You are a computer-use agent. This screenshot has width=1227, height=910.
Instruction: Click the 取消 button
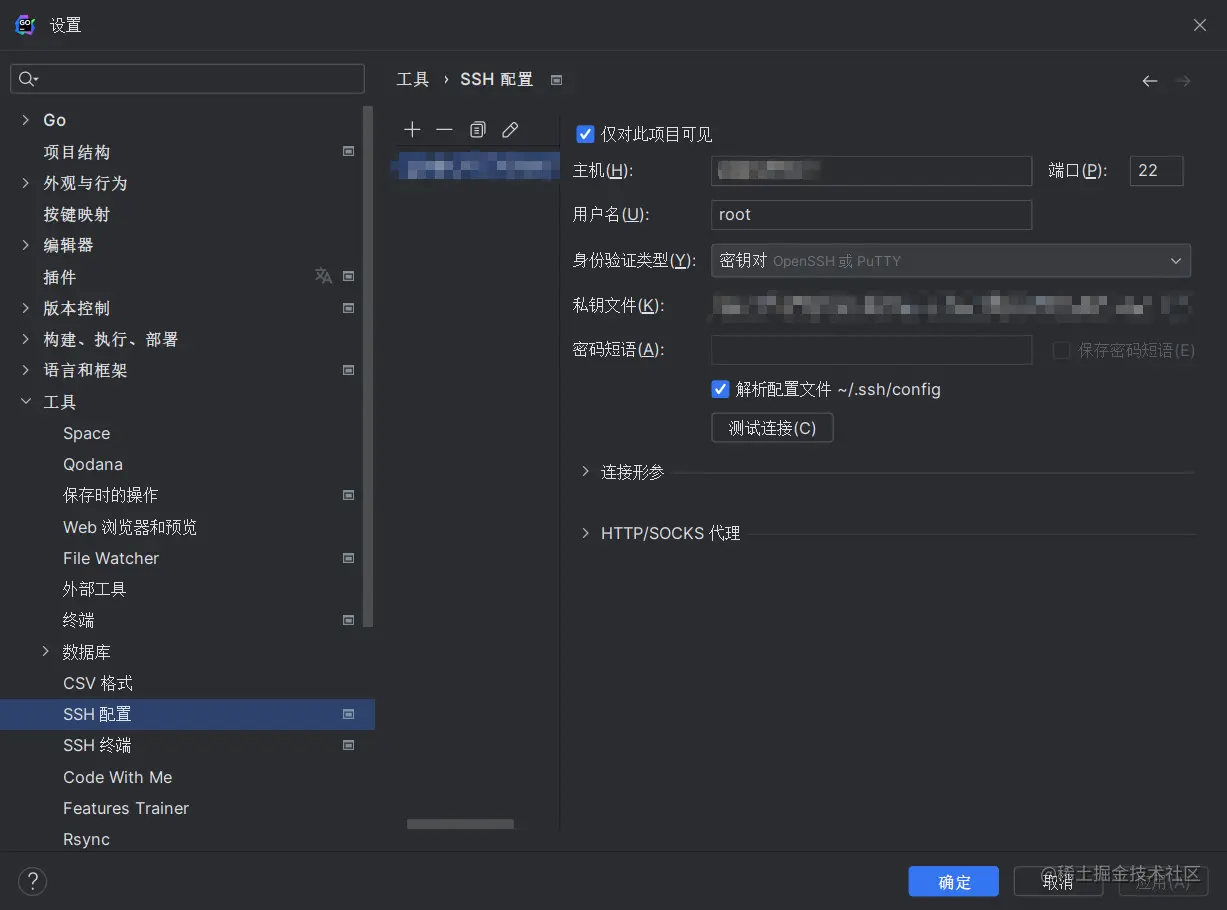click(x=1059, y=881)
